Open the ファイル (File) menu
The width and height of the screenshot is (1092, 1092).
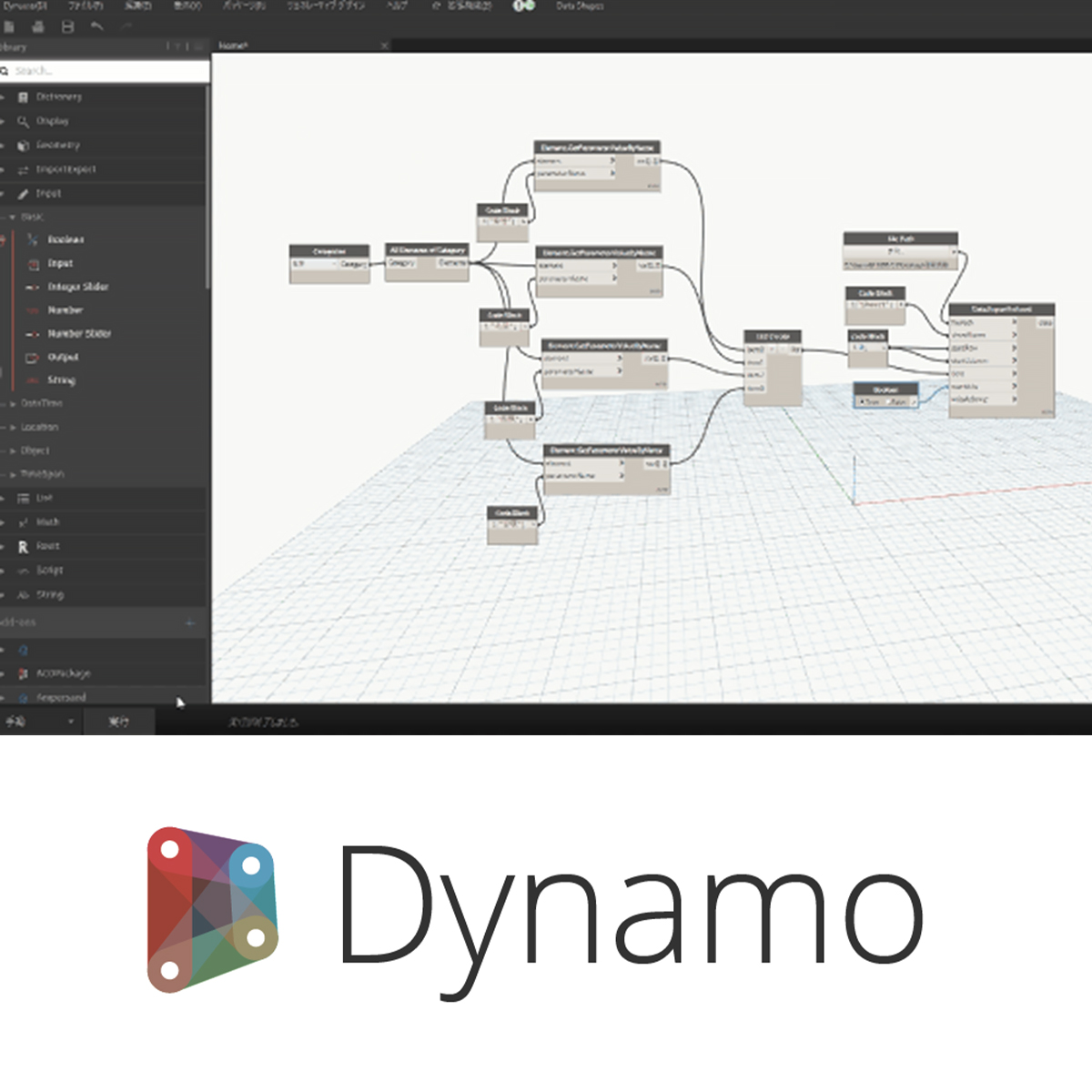coord(85,5)
